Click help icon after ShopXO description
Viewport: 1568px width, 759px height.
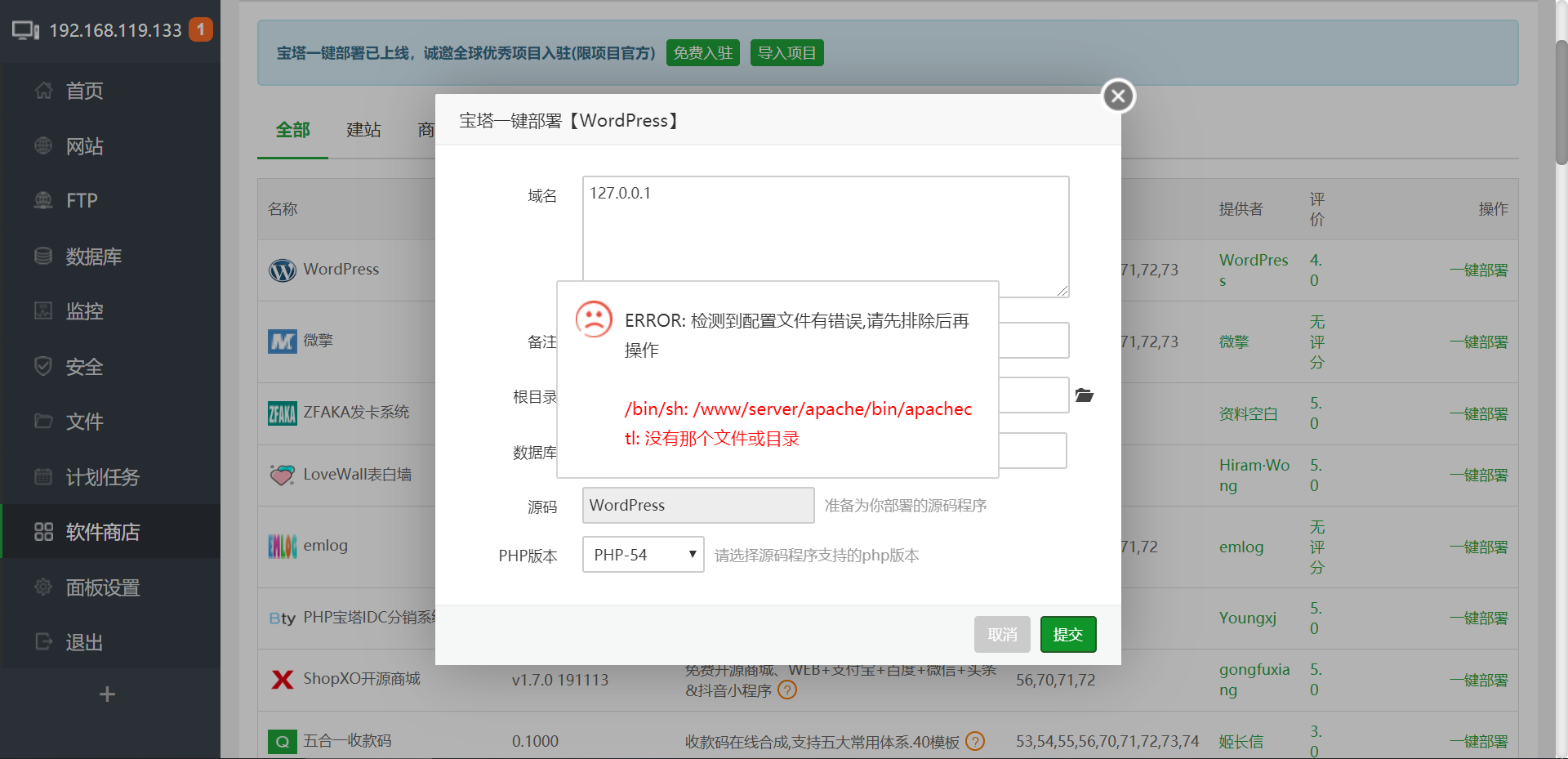point(787,690)
